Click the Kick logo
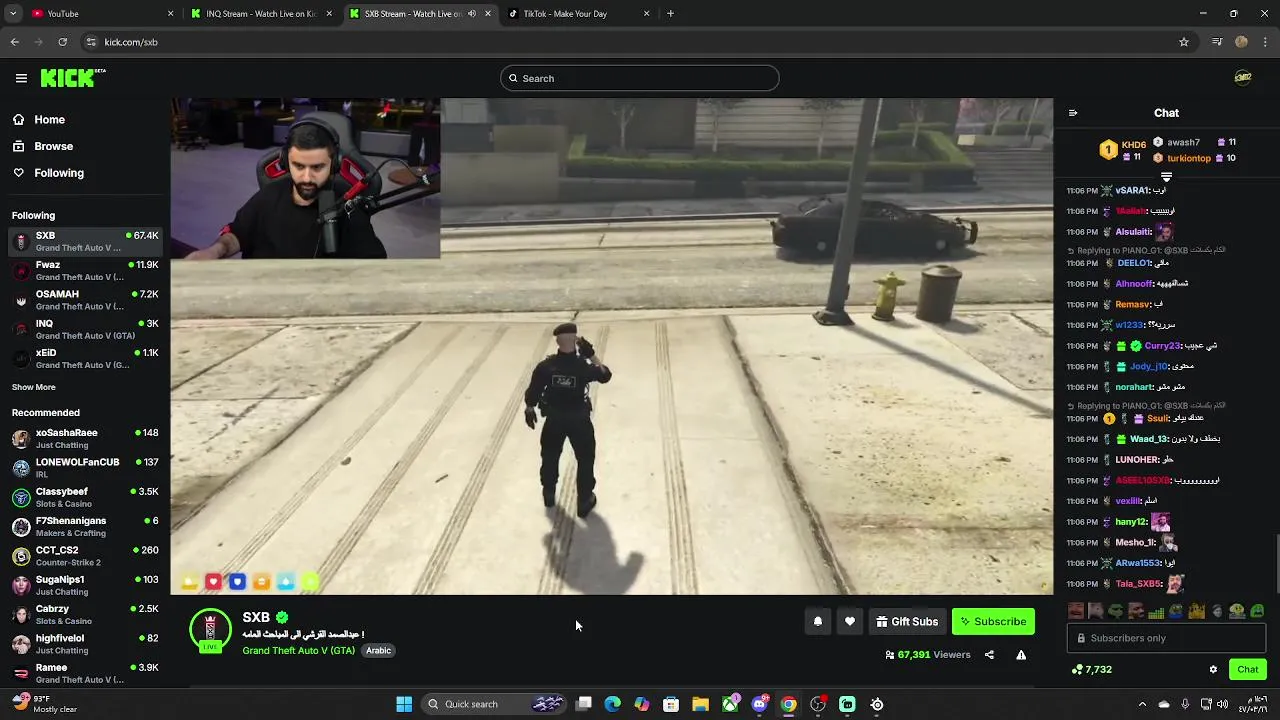 coord(73,78)
